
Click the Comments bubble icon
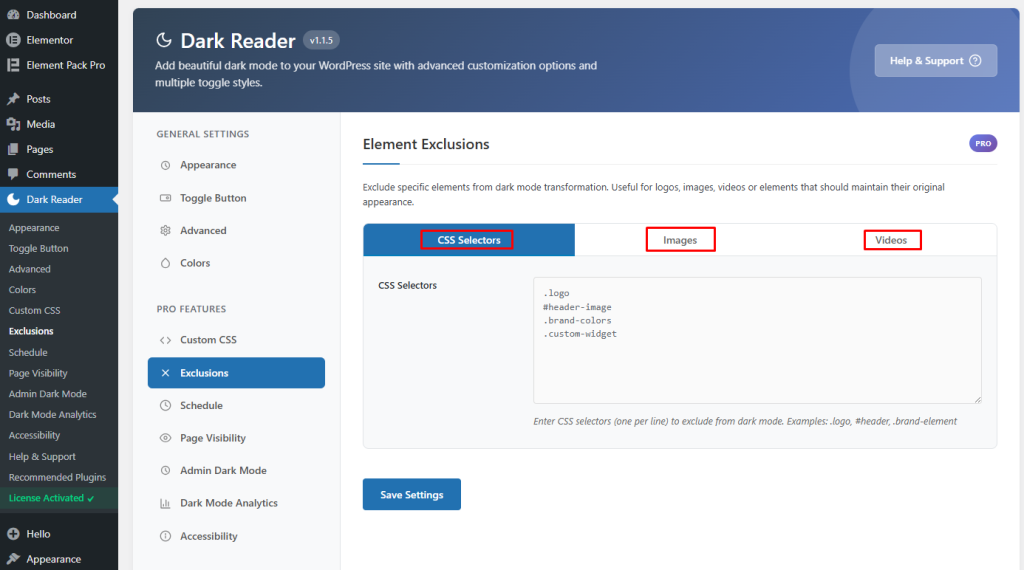coord(13,174)
